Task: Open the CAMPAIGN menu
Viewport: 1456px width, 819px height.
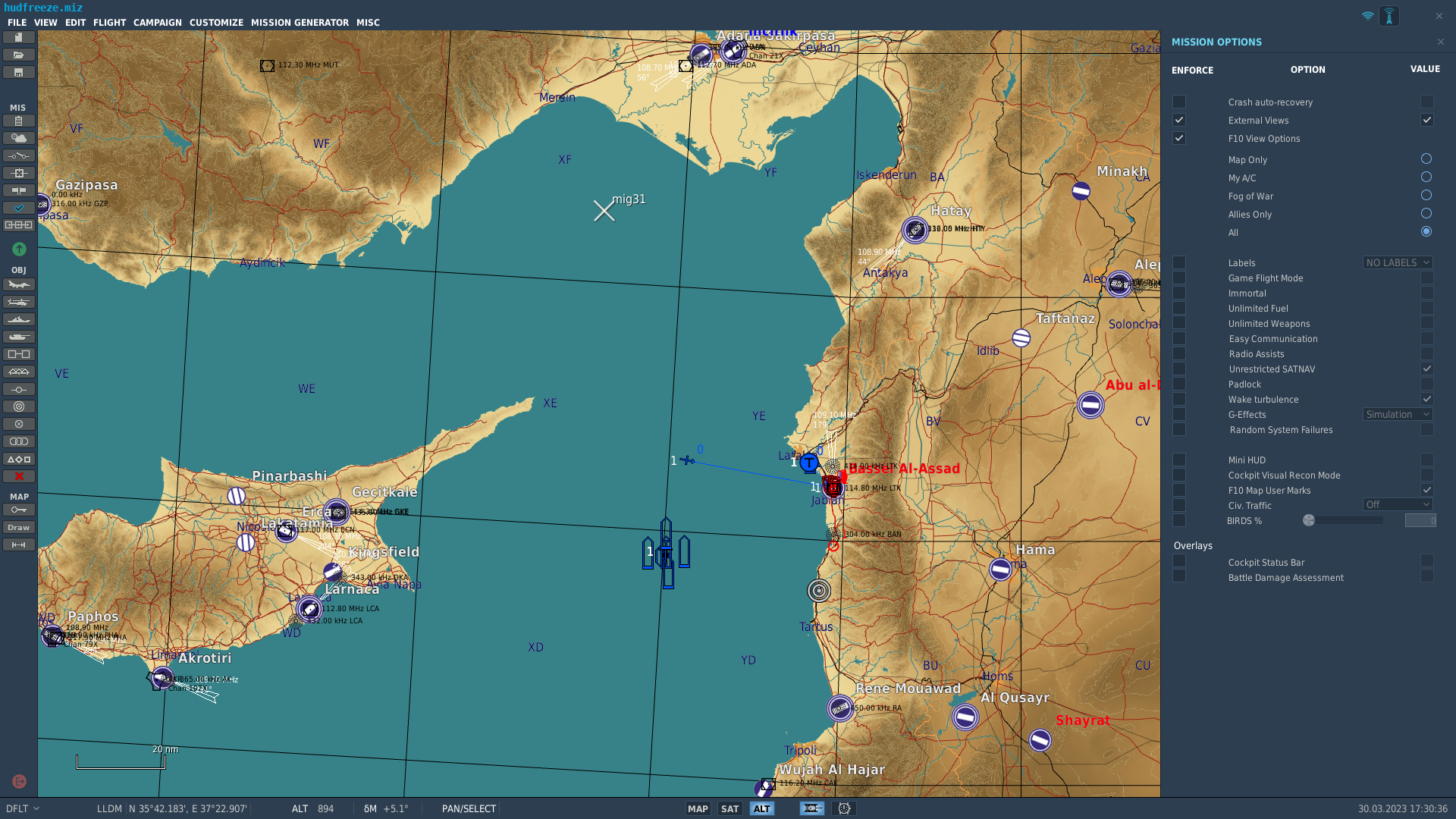Action: [x=158, y=23]
